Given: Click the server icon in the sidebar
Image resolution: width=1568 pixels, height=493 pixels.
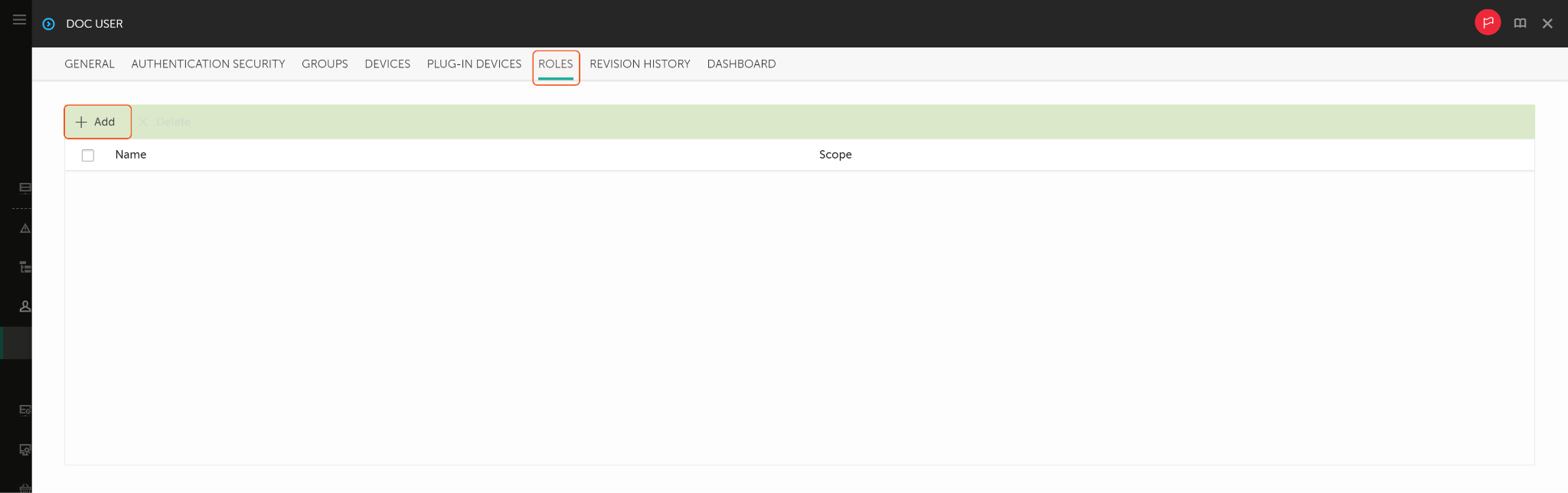Looking at the screenshot, I should click(x=24, y=188).
